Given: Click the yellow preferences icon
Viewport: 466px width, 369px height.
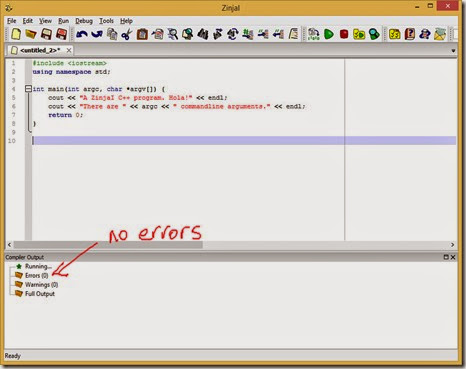Looking at the screenshot, I should point(395,34).
